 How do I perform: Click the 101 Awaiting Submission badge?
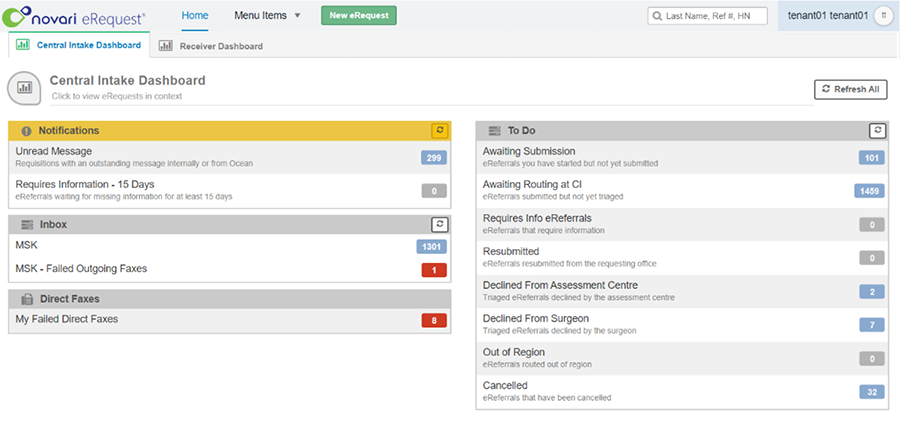coord(872,158)
